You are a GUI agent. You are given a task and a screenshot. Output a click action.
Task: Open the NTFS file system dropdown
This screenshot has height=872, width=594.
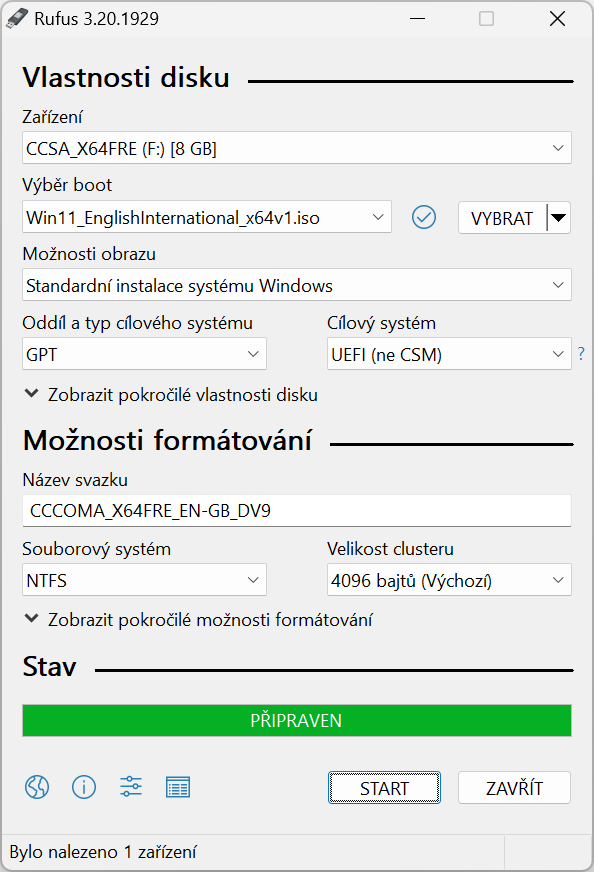point(144,579)
